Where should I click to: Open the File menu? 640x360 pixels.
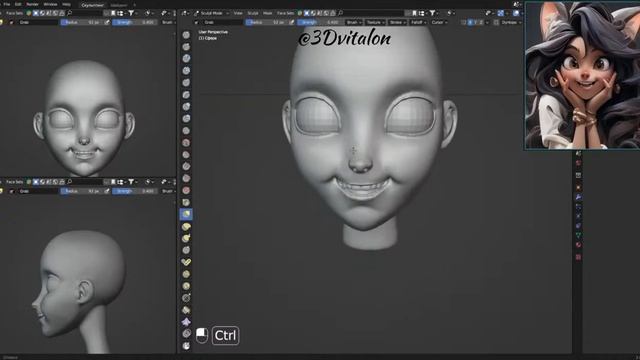pyautogui.click(x=7, y=4)
